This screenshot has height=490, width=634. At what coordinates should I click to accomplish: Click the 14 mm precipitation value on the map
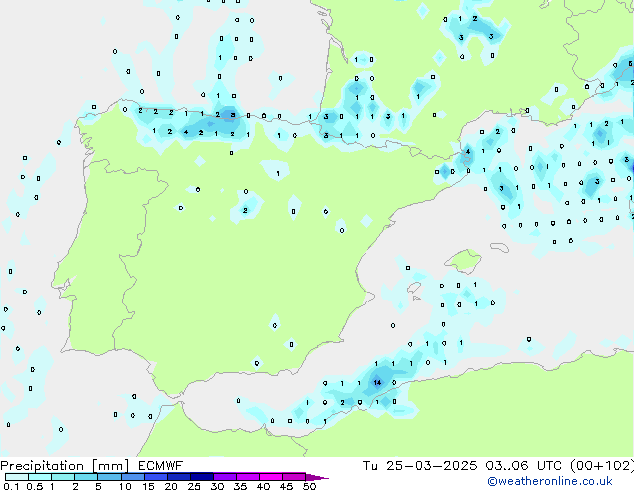tap(377, 382)
